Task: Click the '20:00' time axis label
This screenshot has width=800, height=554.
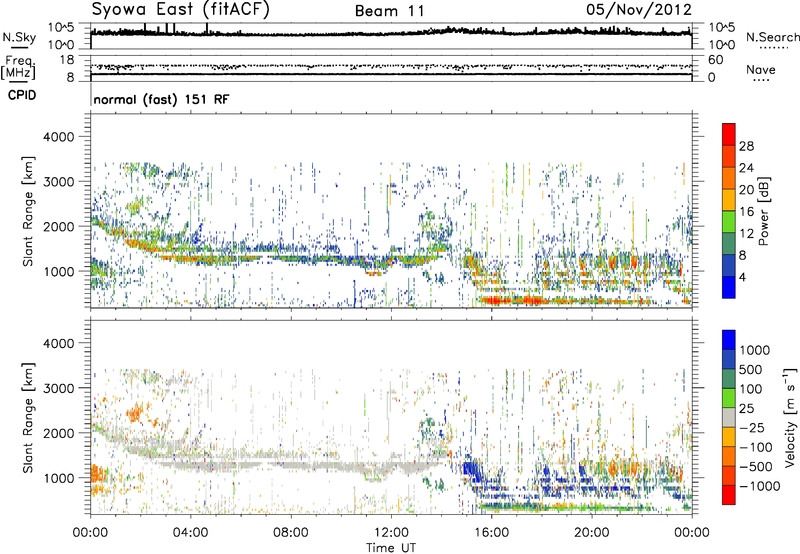Action: tap(591, 533)
